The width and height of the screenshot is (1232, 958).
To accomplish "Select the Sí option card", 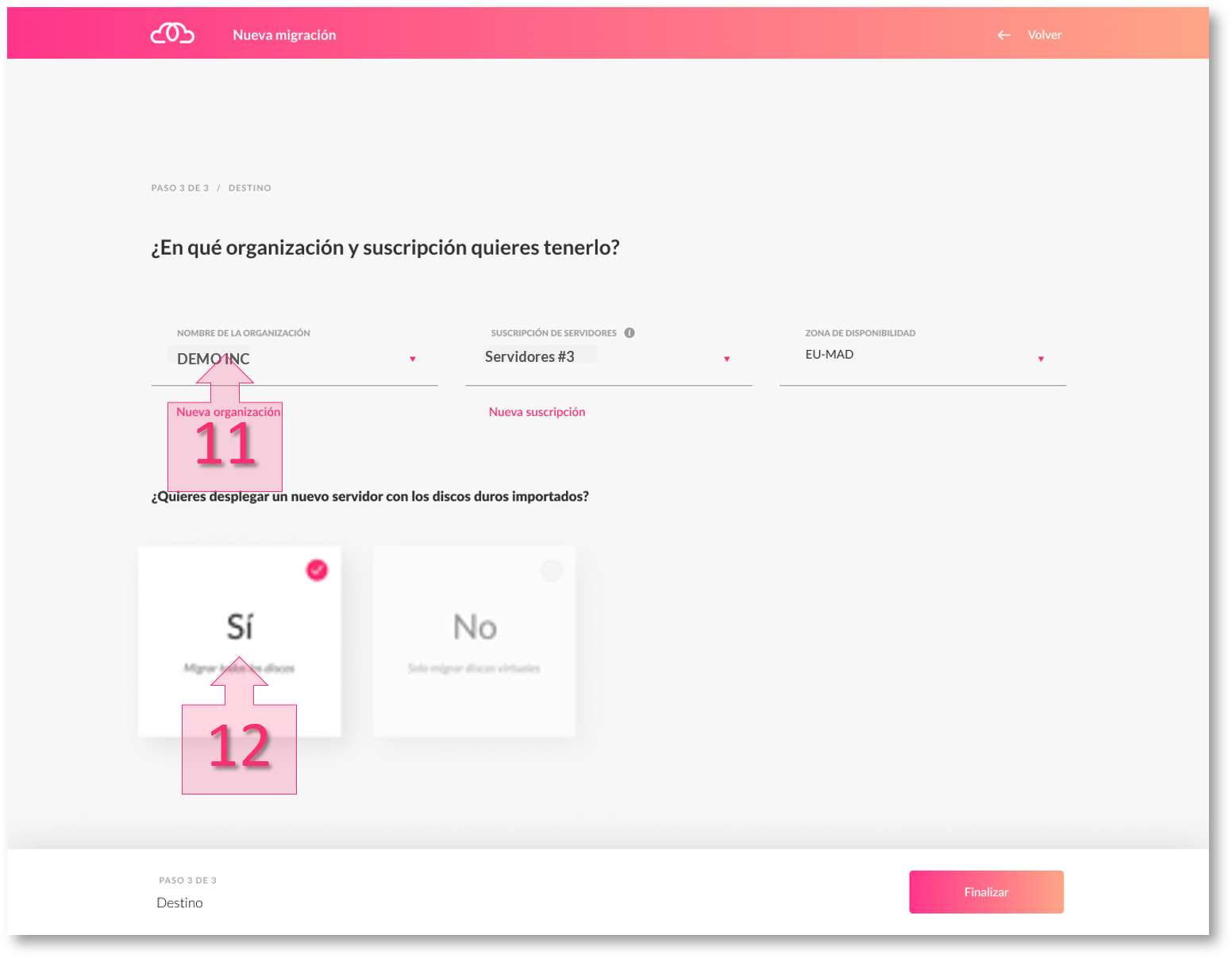I will 240,641.
